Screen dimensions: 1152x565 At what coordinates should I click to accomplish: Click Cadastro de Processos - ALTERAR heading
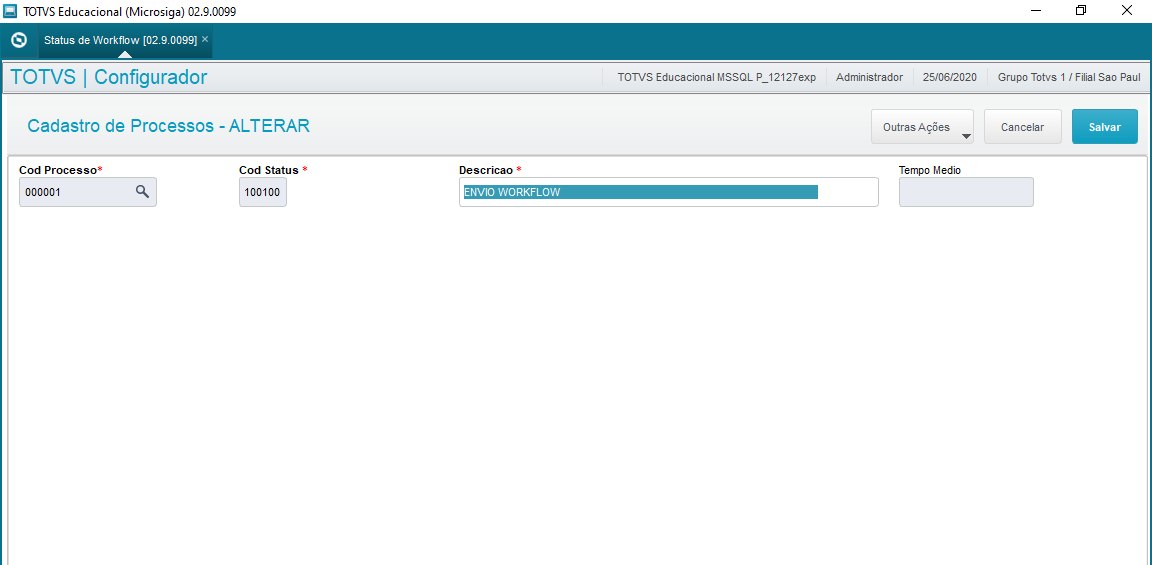(x=168, y=126)
